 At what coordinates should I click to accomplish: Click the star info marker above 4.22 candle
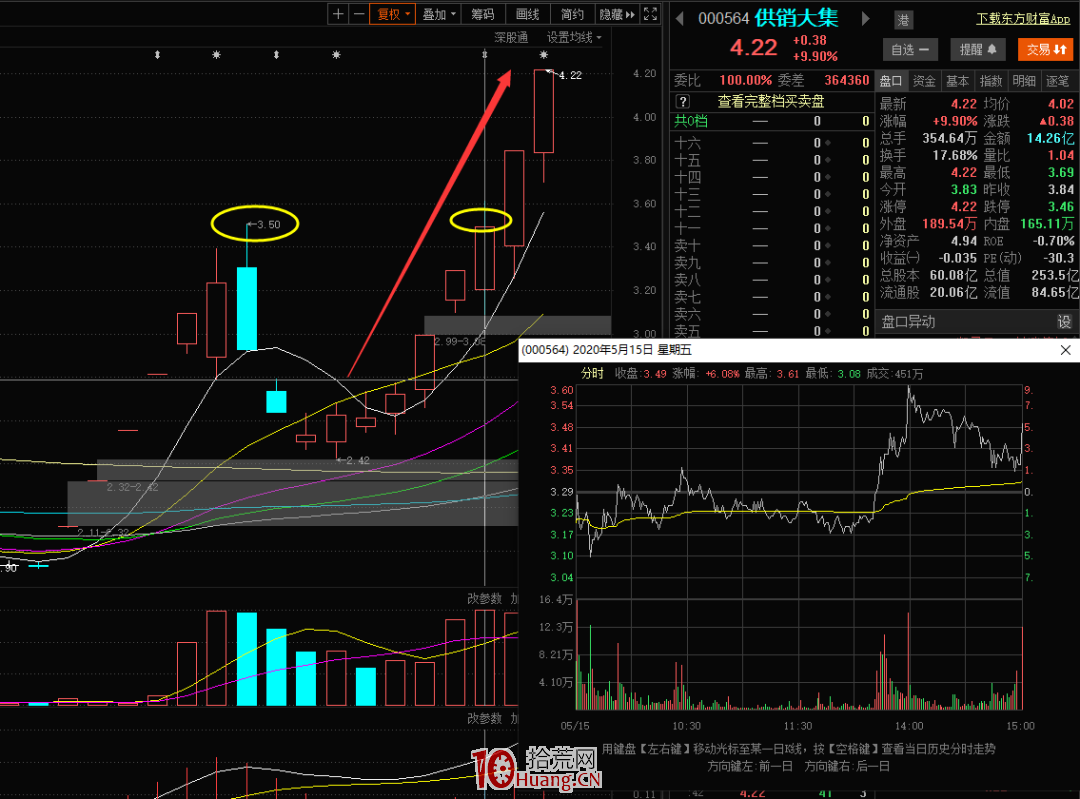[543, 54]
